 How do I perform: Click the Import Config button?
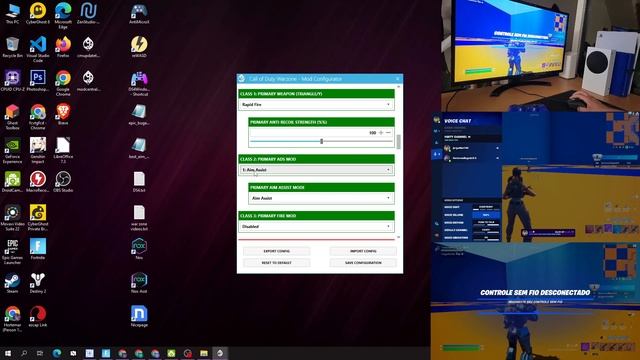click(363, 251)
